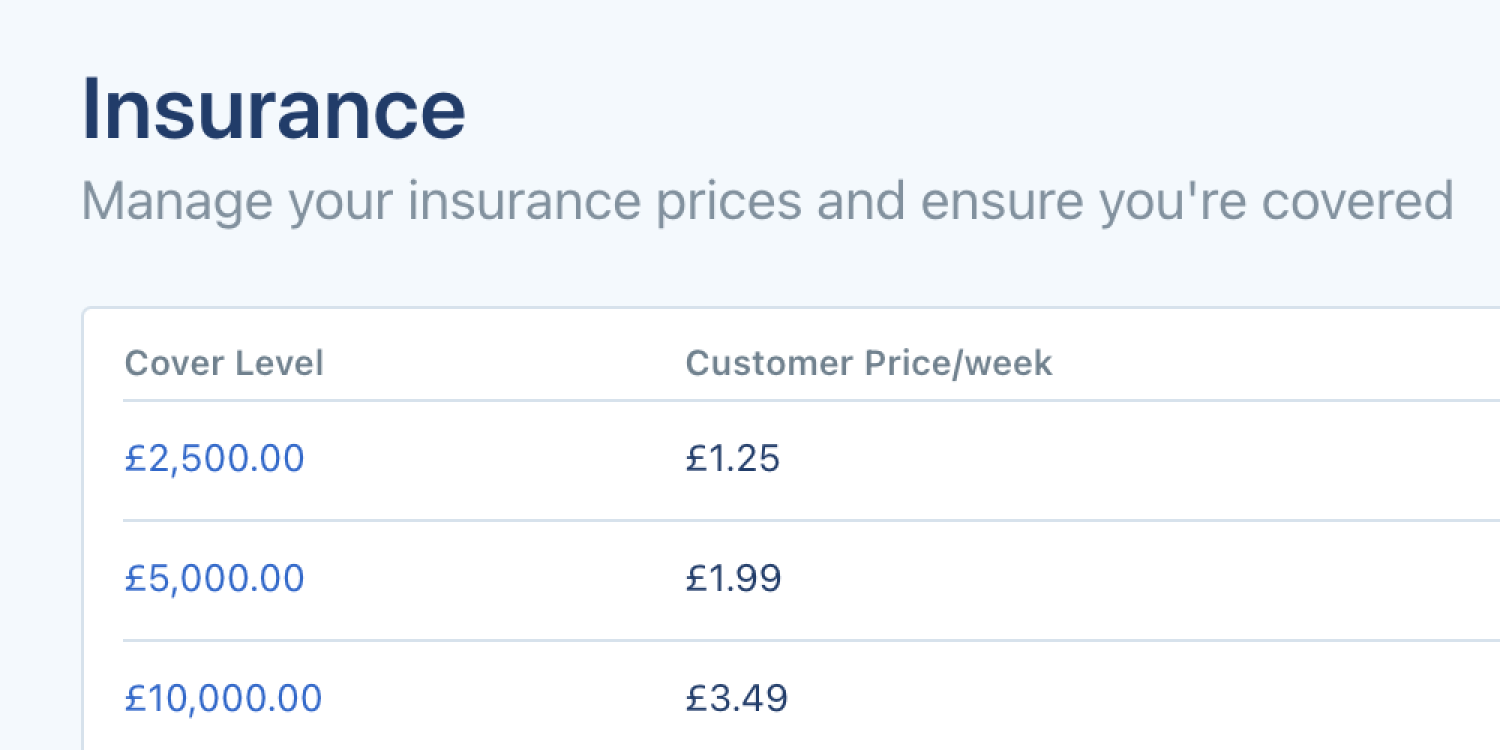The image size is (1500, 751).
Task: Click the insurance management subtitle text
Action: coord(767,200)
